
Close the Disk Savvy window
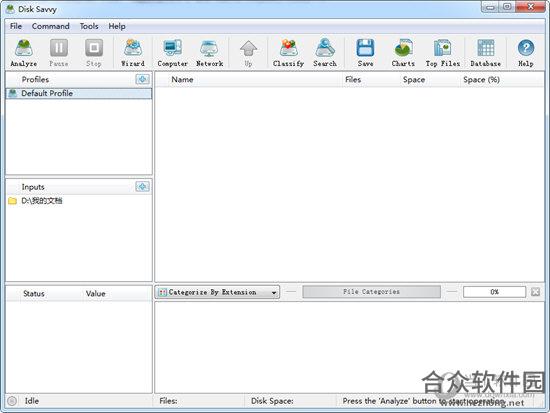530,7
